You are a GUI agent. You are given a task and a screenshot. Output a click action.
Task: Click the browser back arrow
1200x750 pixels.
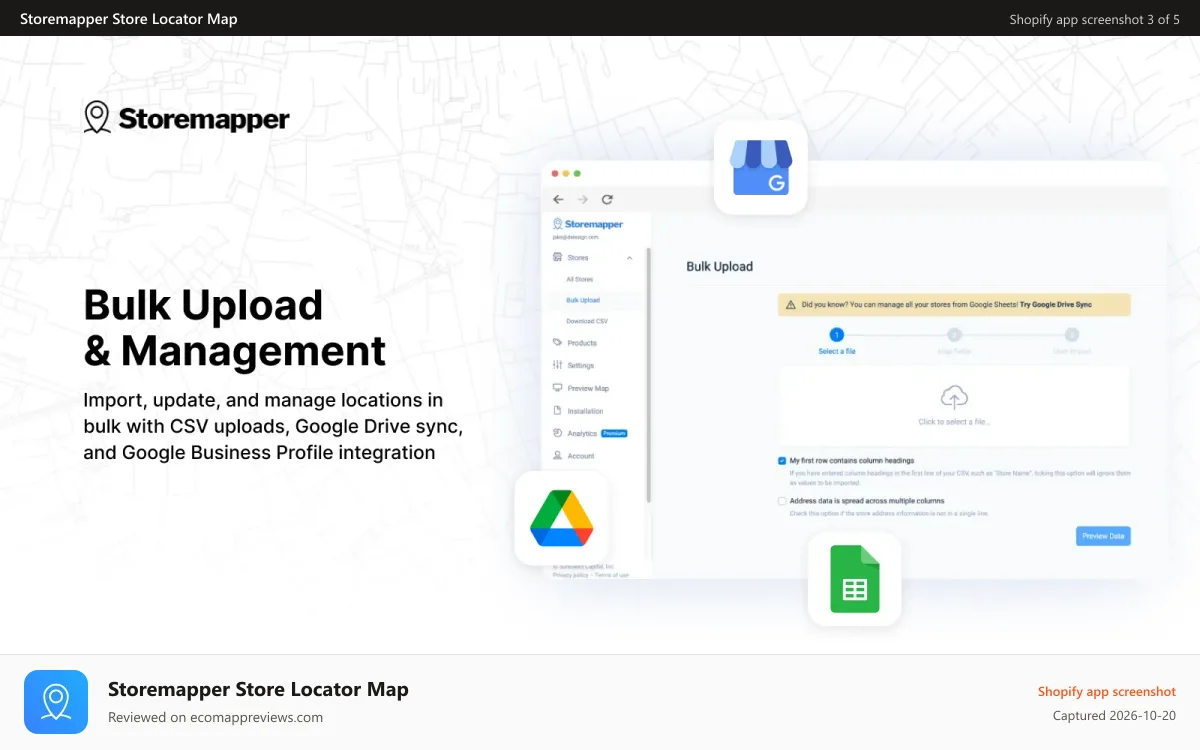[558, 199]
